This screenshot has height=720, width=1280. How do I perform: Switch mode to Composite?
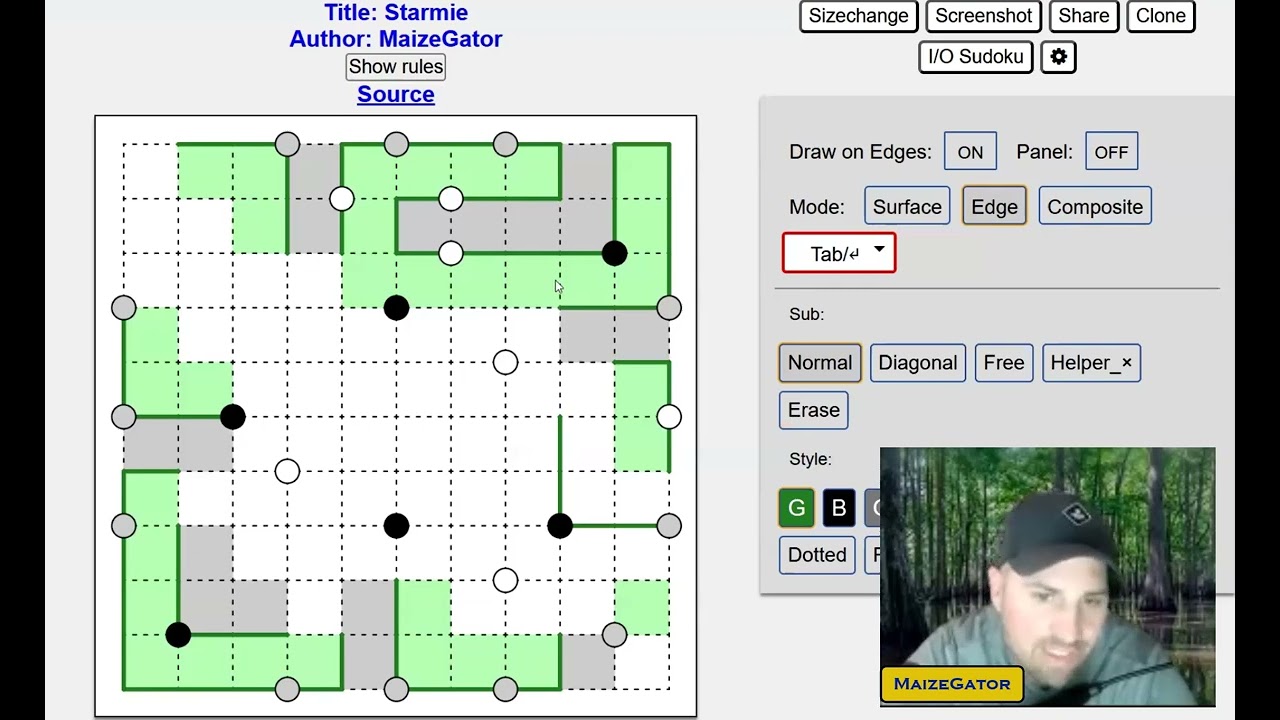click(1095, 207)
